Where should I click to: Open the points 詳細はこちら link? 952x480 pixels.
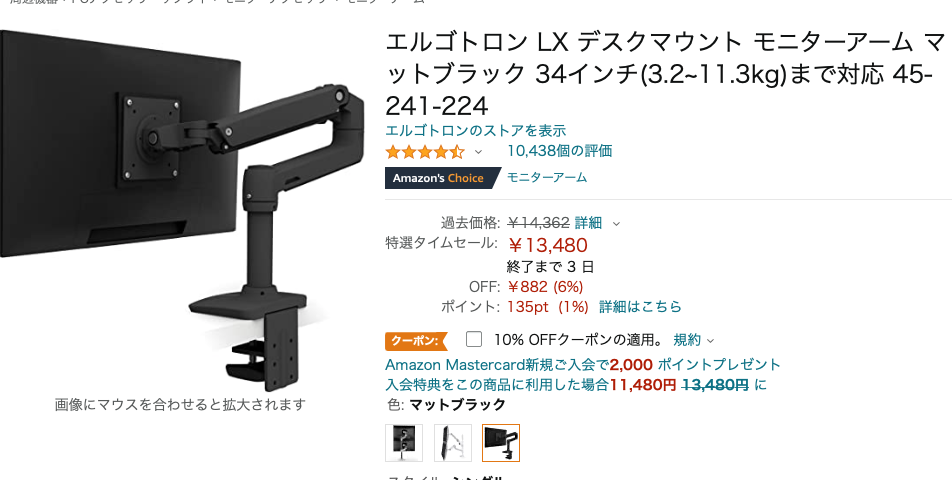(x=641, y=306)
